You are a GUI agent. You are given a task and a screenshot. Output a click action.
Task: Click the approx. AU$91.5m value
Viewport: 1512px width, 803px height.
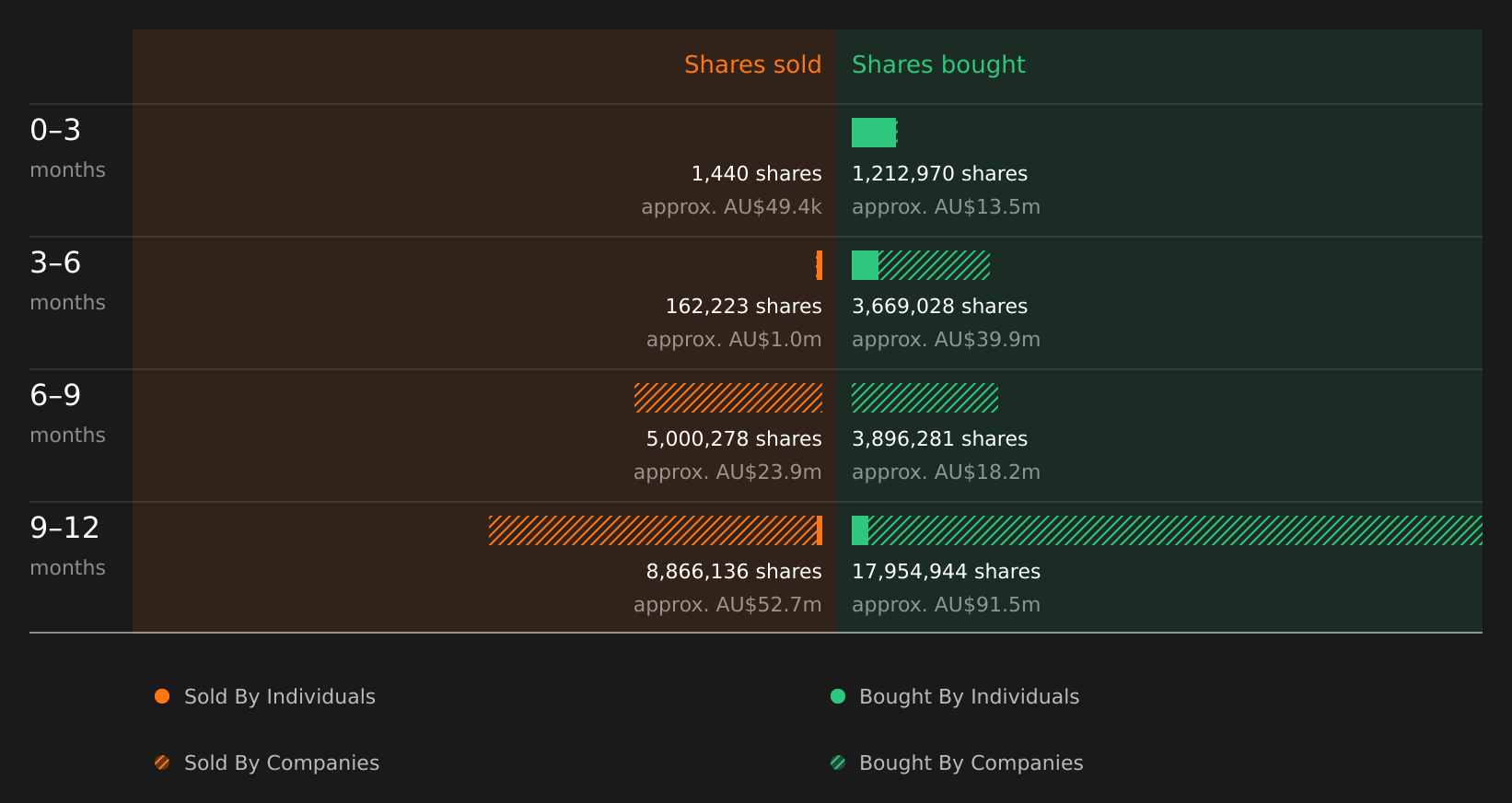point(946,605)
